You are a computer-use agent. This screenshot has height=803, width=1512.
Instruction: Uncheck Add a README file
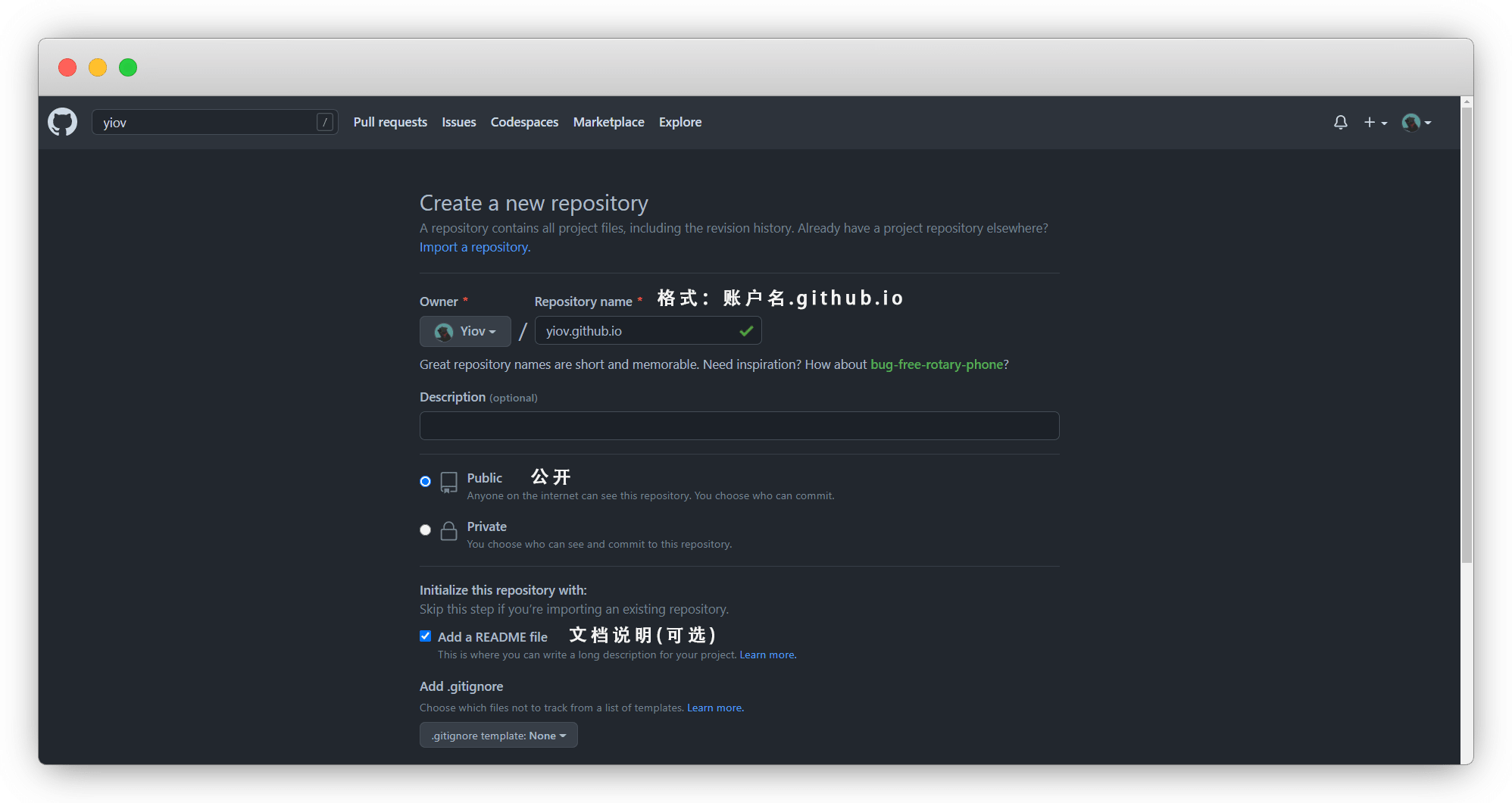tap(425, 636)
